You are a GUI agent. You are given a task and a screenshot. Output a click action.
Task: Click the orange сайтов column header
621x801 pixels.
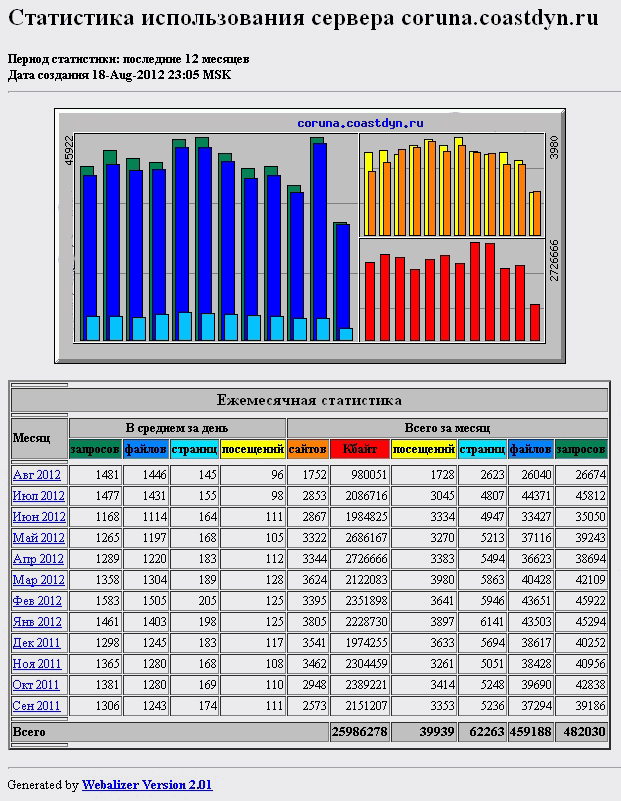point(307,450)
